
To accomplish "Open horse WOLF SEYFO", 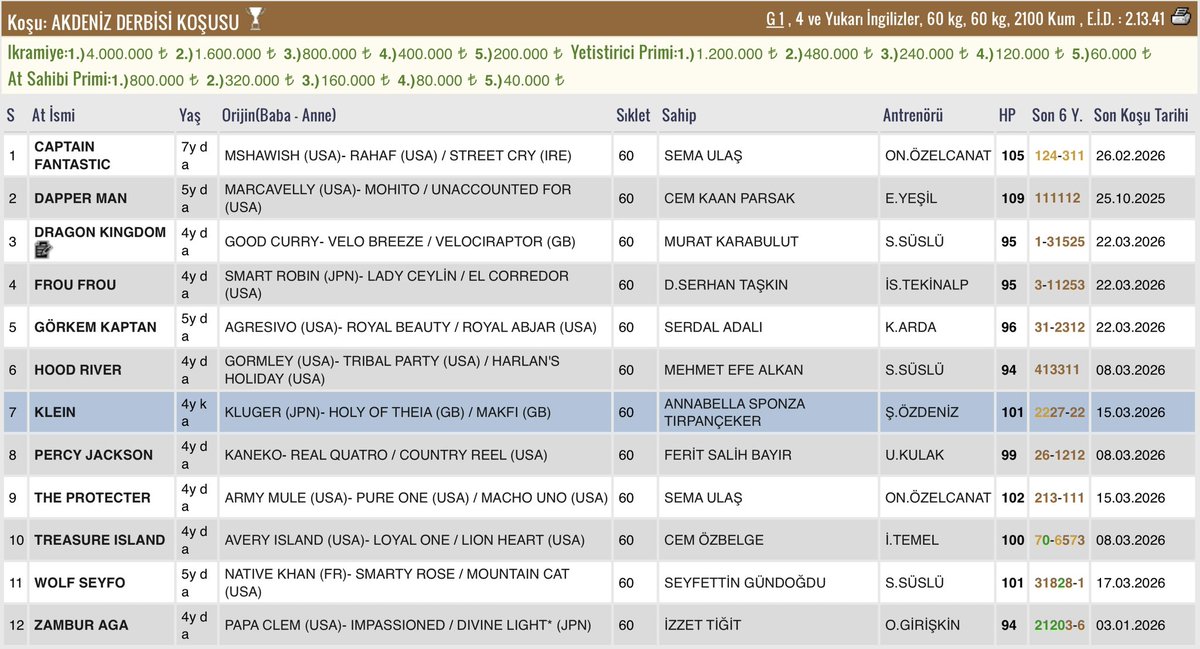I will point(80,583).
